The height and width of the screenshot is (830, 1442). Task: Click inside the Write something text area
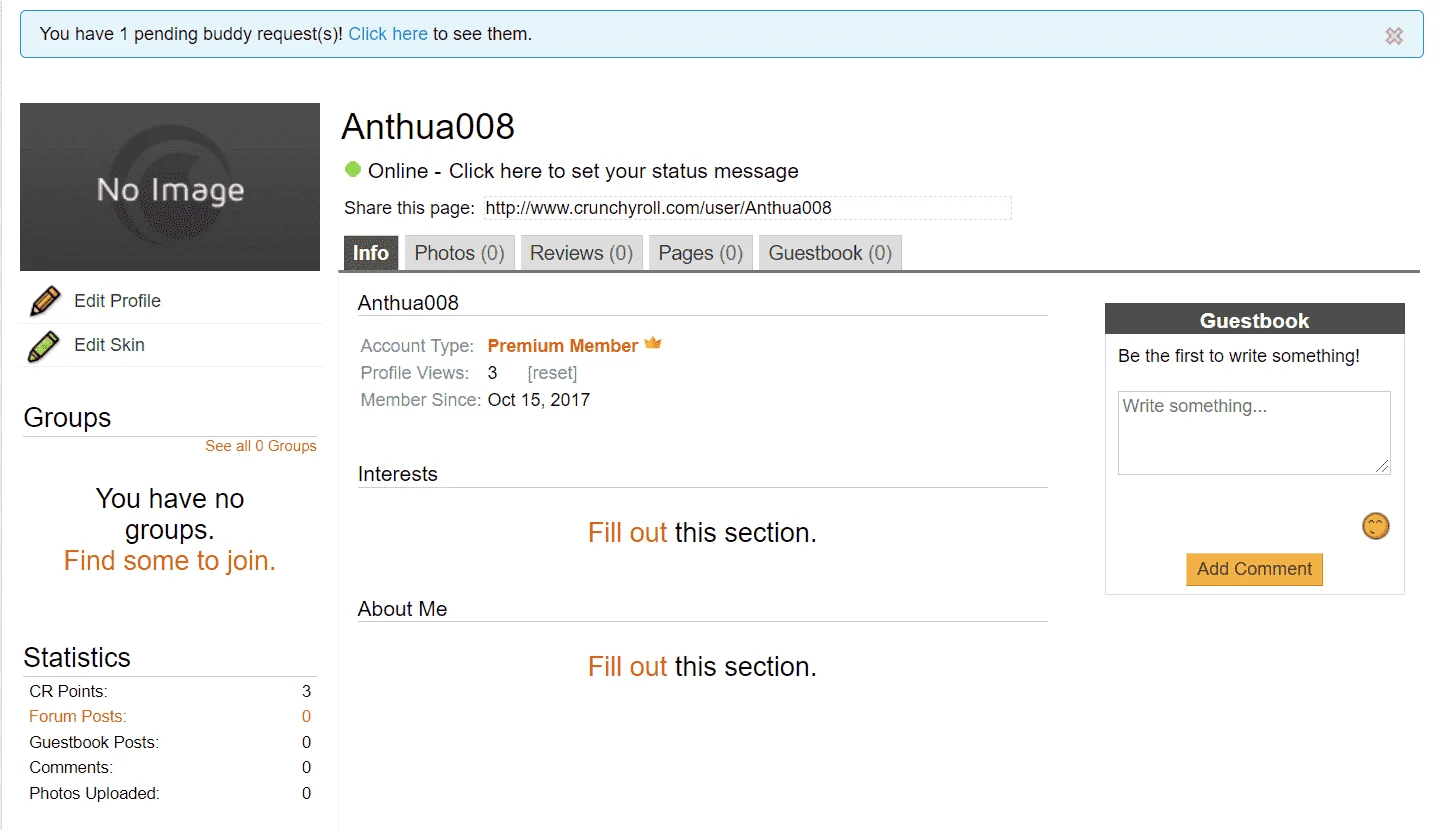1254,432
